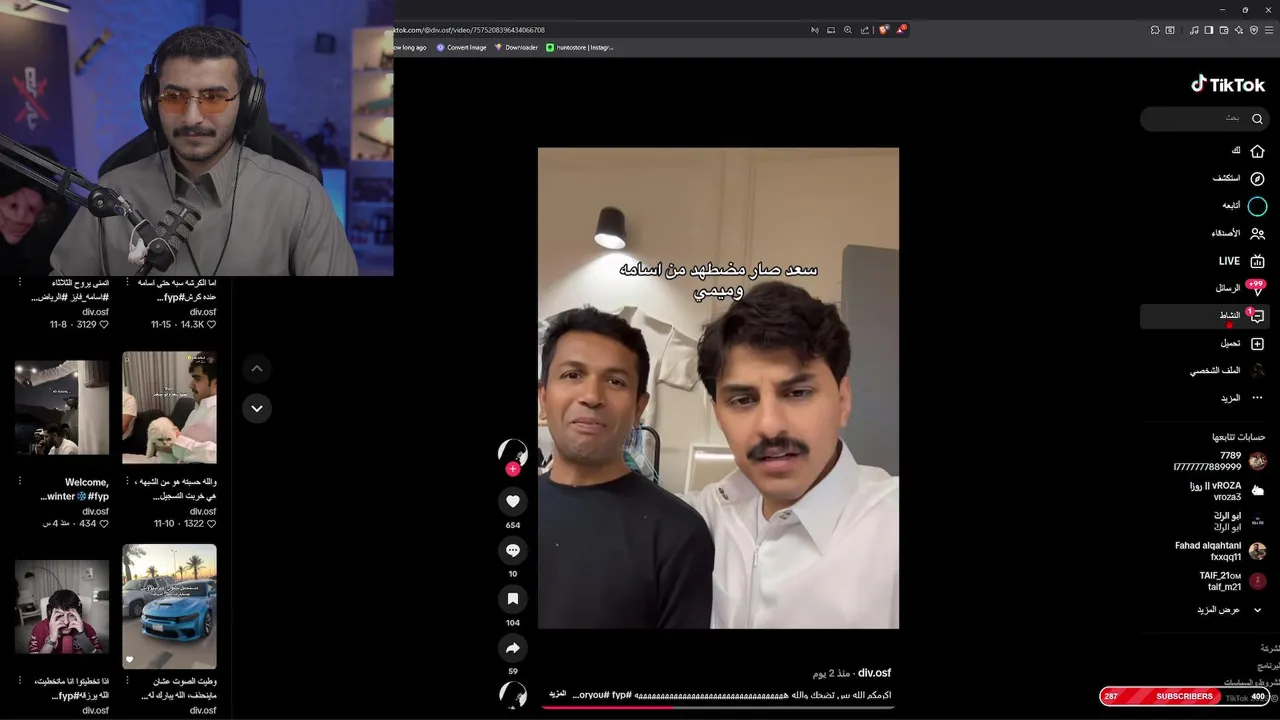Go to next video with down arrow
This screenshot has height=720, width=1280.
pos(257,408)
